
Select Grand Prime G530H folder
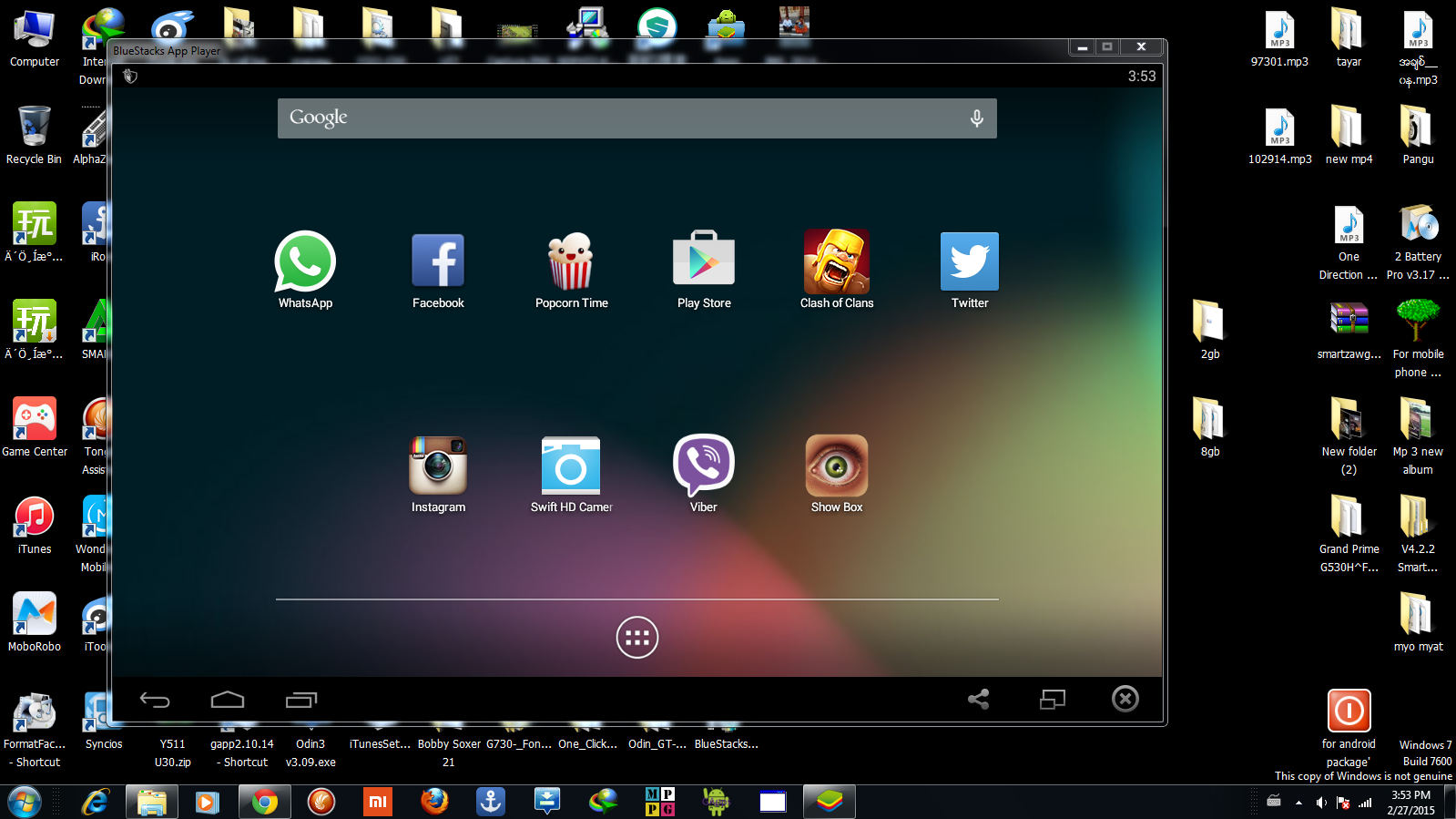coord(1349,534)
